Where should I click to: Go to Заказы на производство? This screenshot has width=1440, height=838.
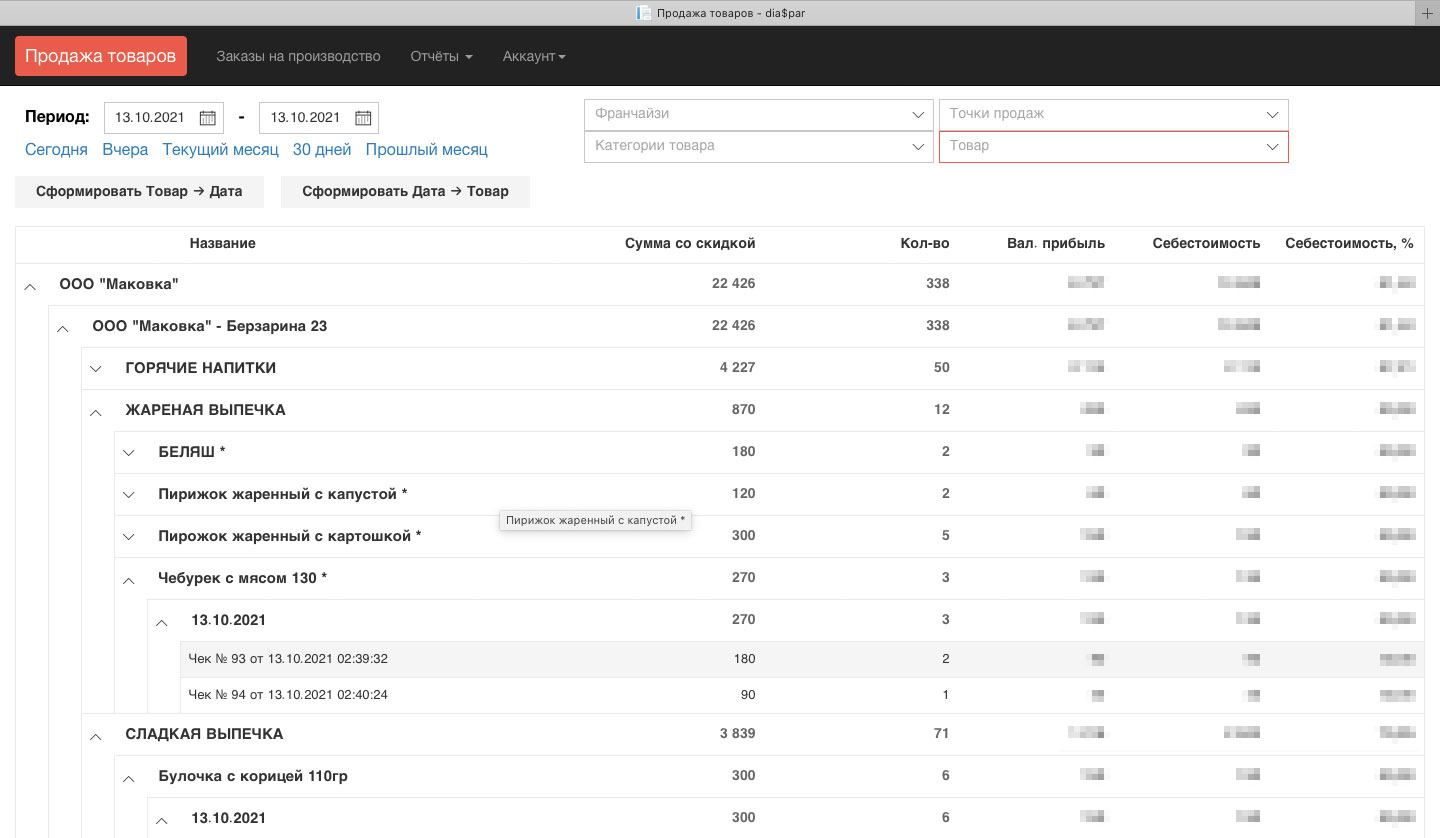click(x=298, y=56)
